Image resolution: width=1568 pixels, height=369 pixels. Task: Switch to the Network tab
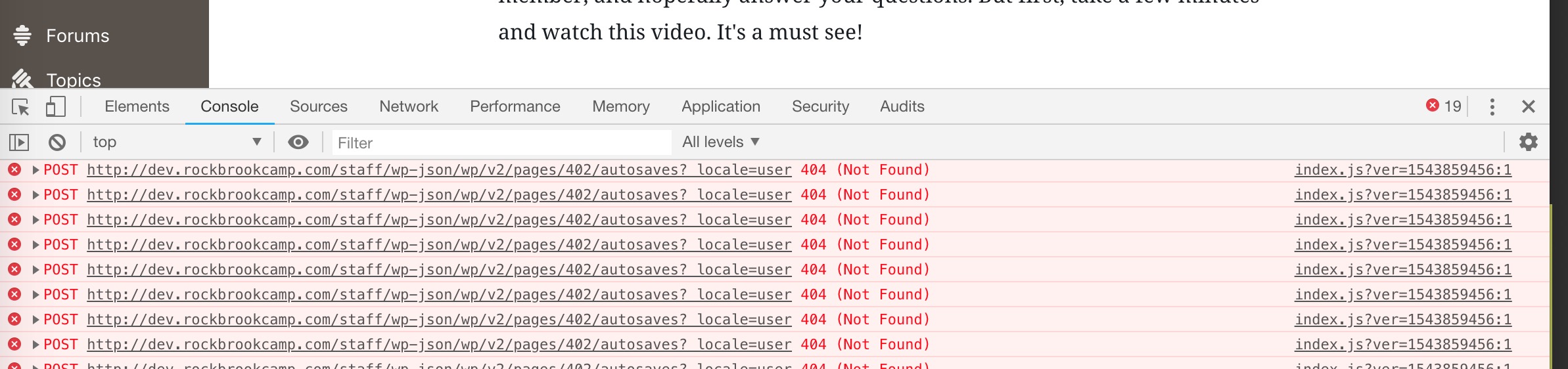pos(409,106)
